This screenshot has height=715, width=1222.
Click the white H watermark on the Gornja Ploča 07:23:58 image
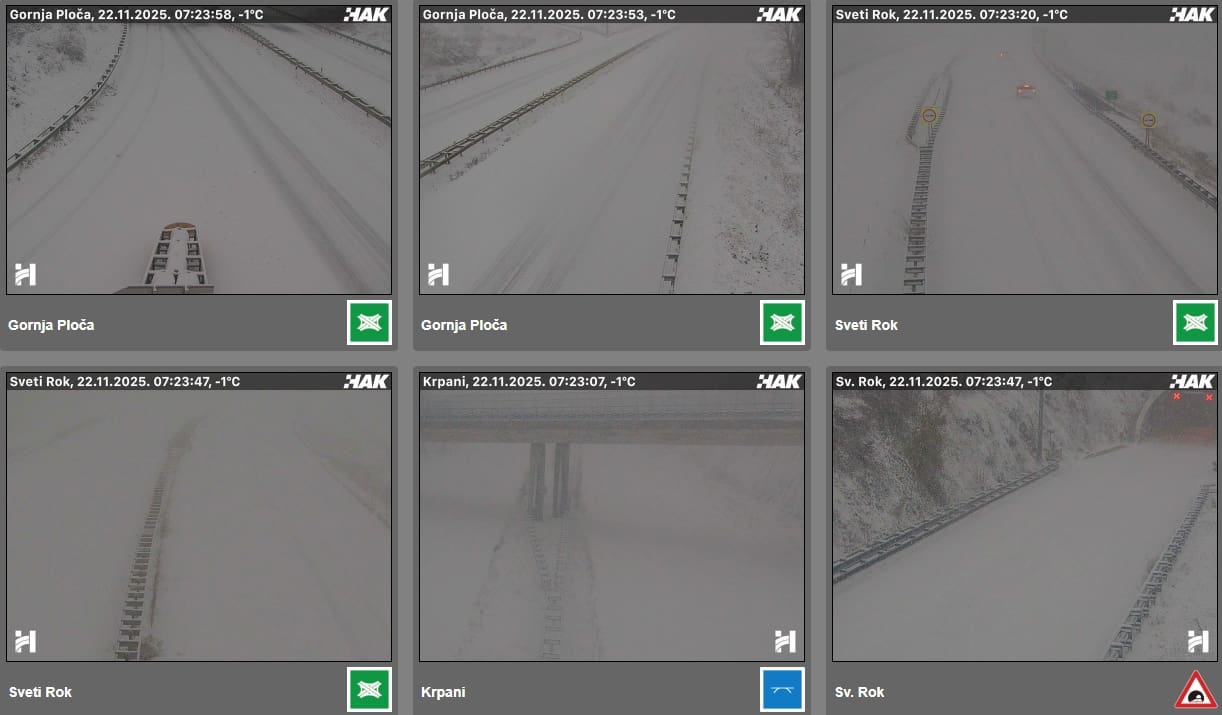[25, 274]
